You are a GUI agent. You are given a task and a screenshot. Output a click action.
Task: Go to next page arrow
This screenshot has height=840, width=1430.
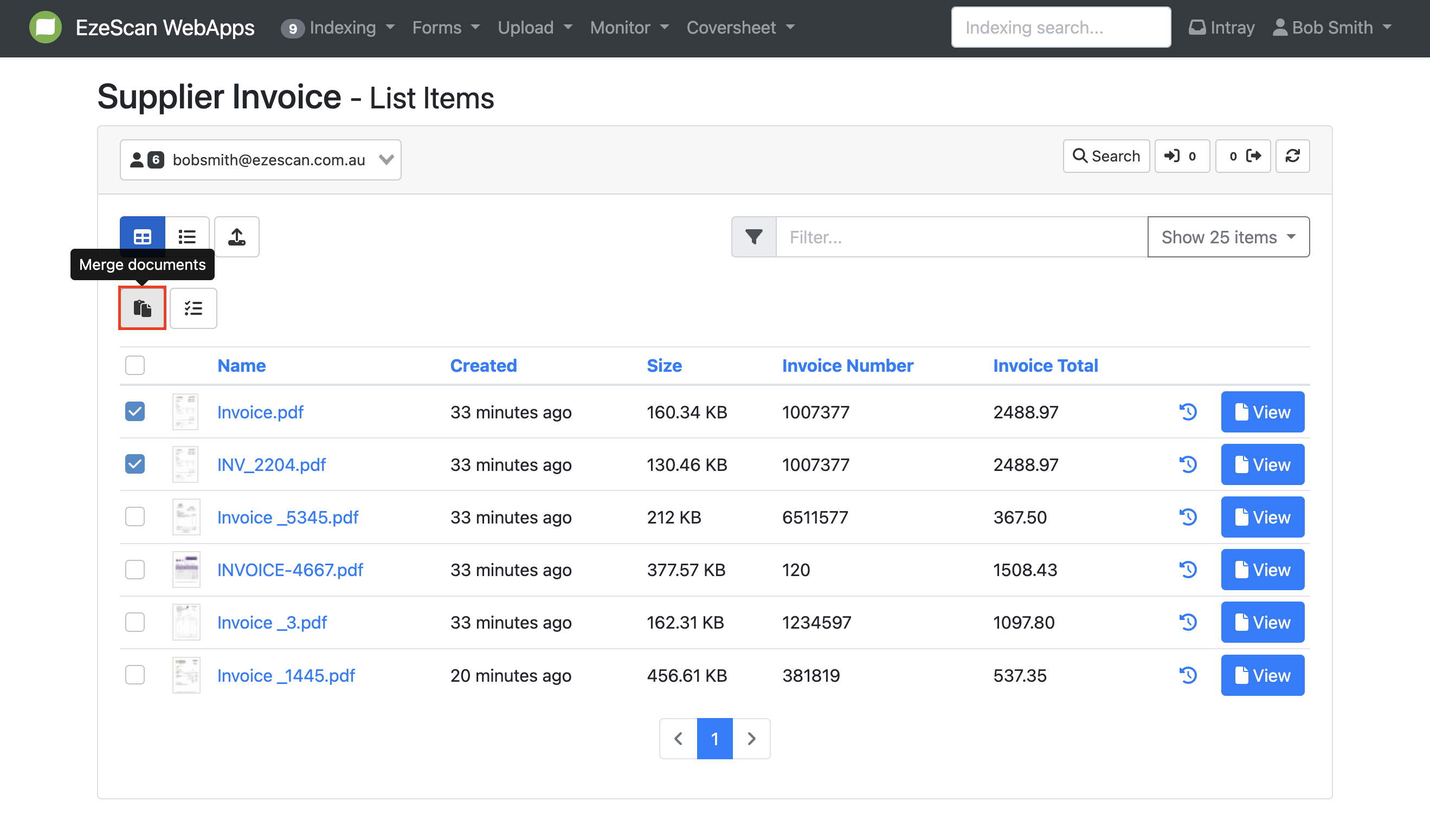click(x=751, y=739)
